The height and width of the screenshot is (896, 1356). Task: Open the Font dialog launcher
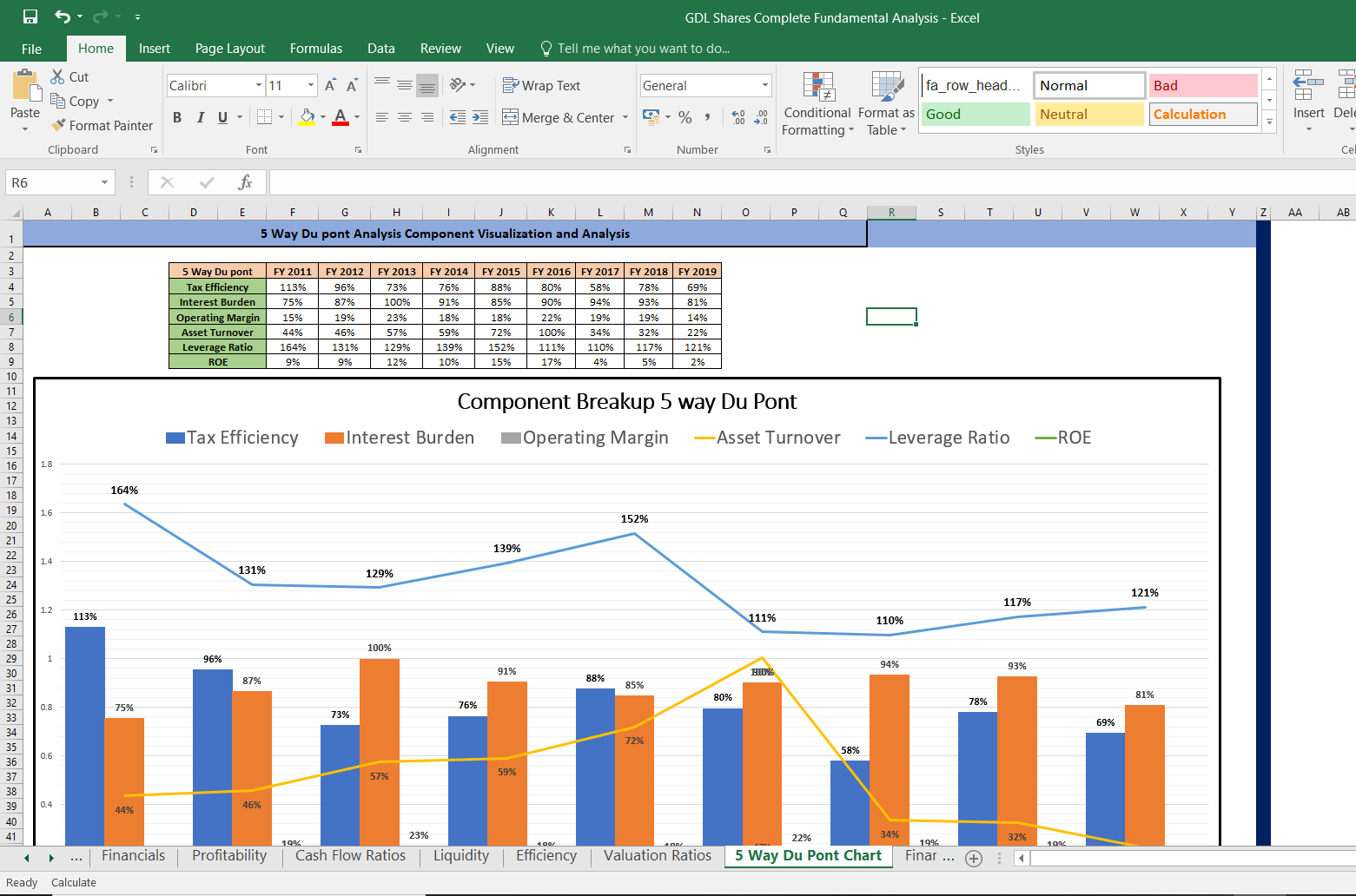point(358,150)
